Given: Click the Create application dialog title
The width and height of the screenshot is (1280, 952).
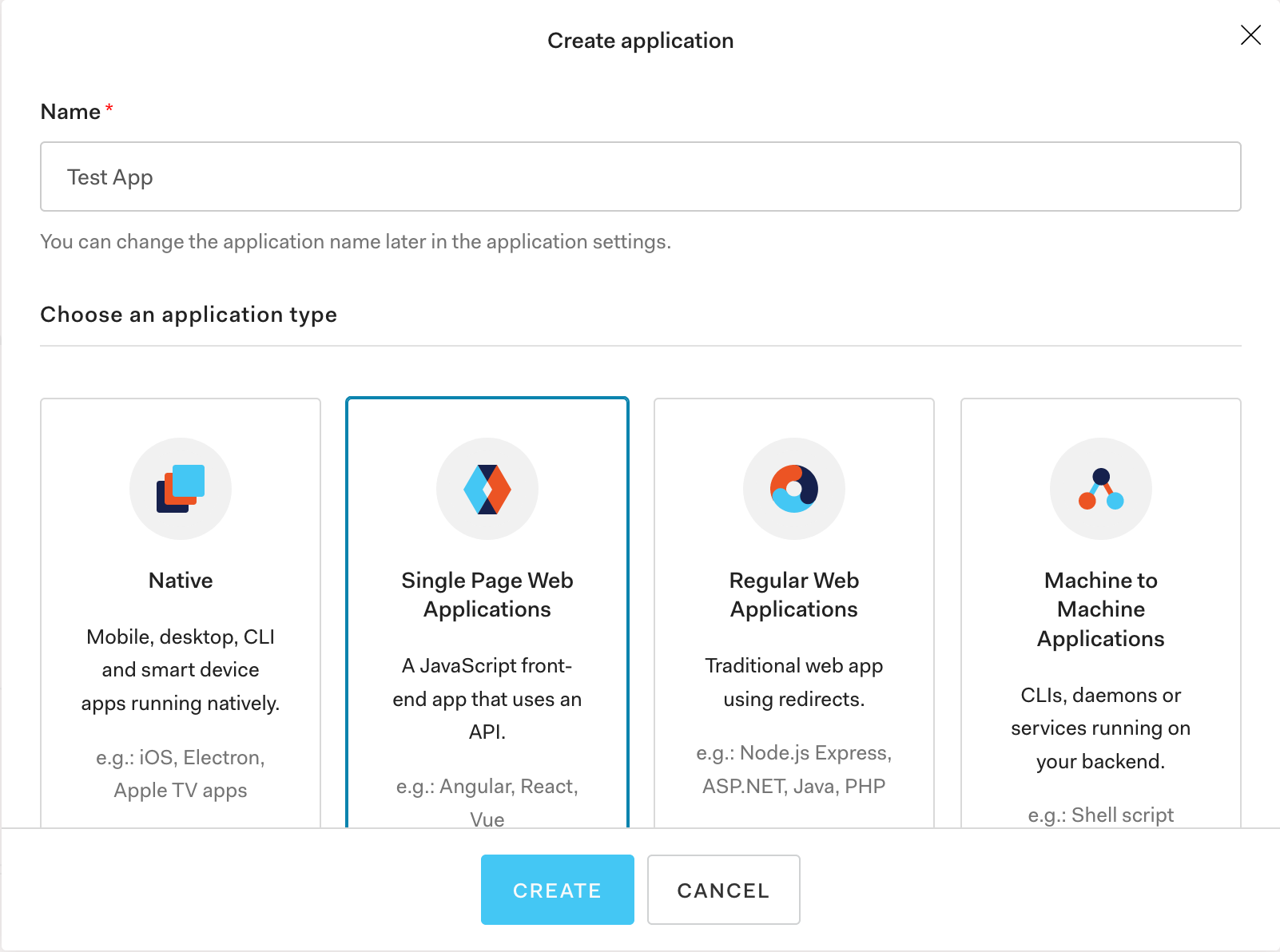Looking at the screenshot, I should (640, 40).
